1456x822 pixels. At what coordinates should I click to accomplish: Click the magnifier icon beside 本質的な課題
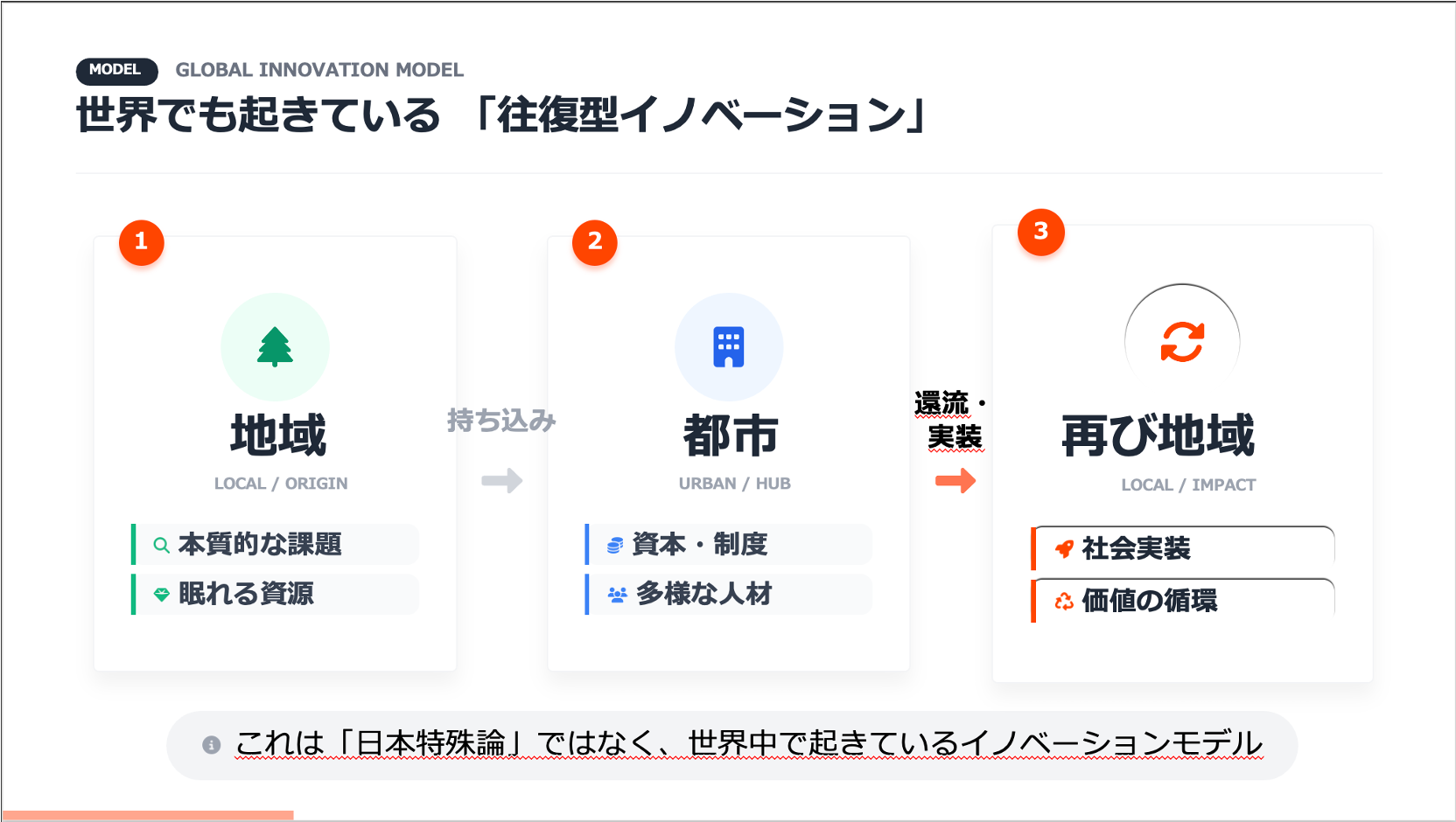point(161,545)
